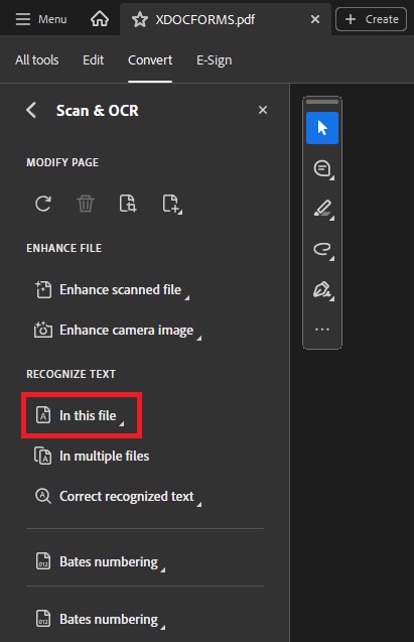Star the XDOCFORMS.pdf file
Screen dimensions: 414x642
140,19
